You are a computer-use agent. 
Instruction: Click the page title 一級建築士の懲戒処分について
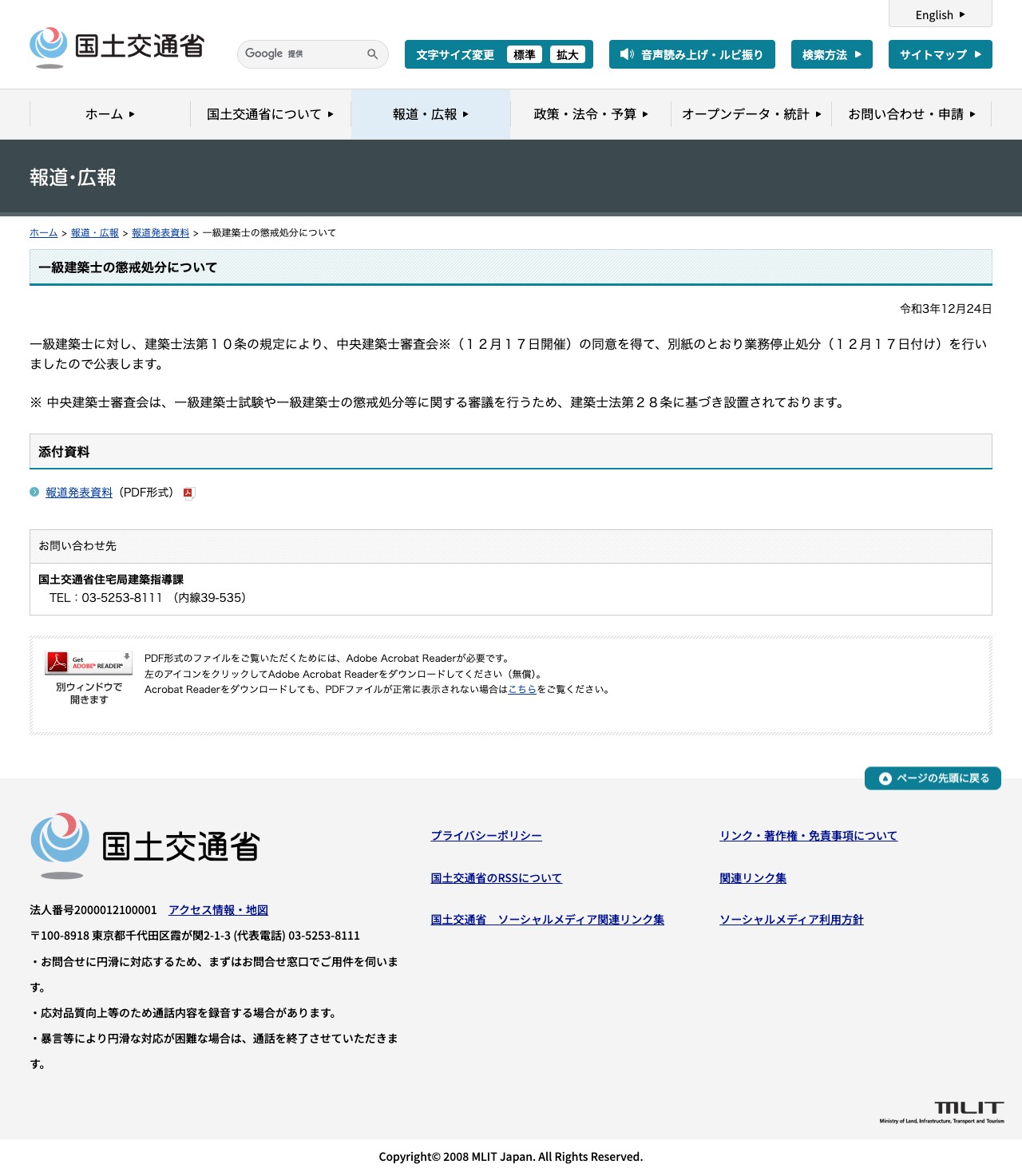[x=128, y=267]
